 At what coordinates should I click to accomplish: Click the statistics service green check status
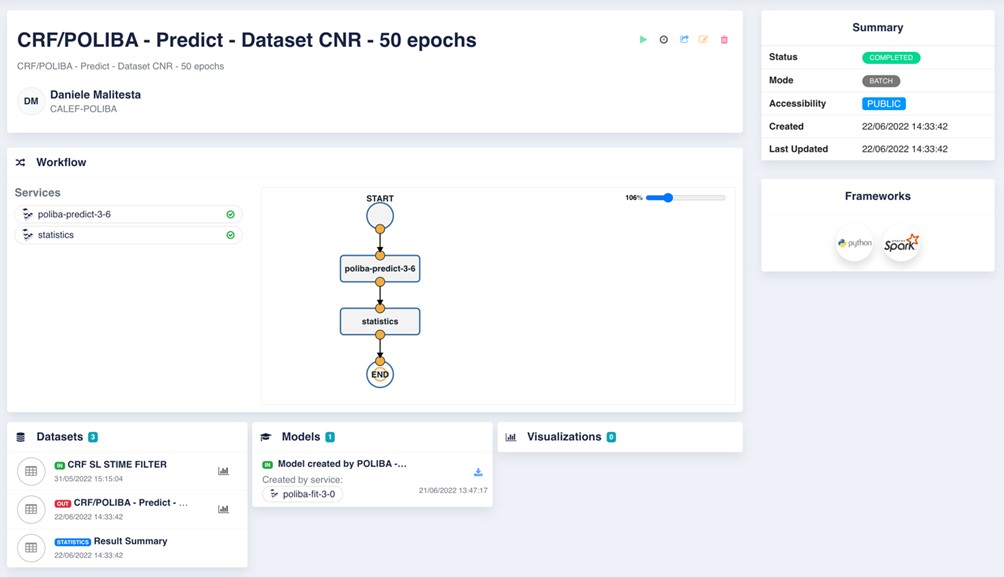point(231,235)
